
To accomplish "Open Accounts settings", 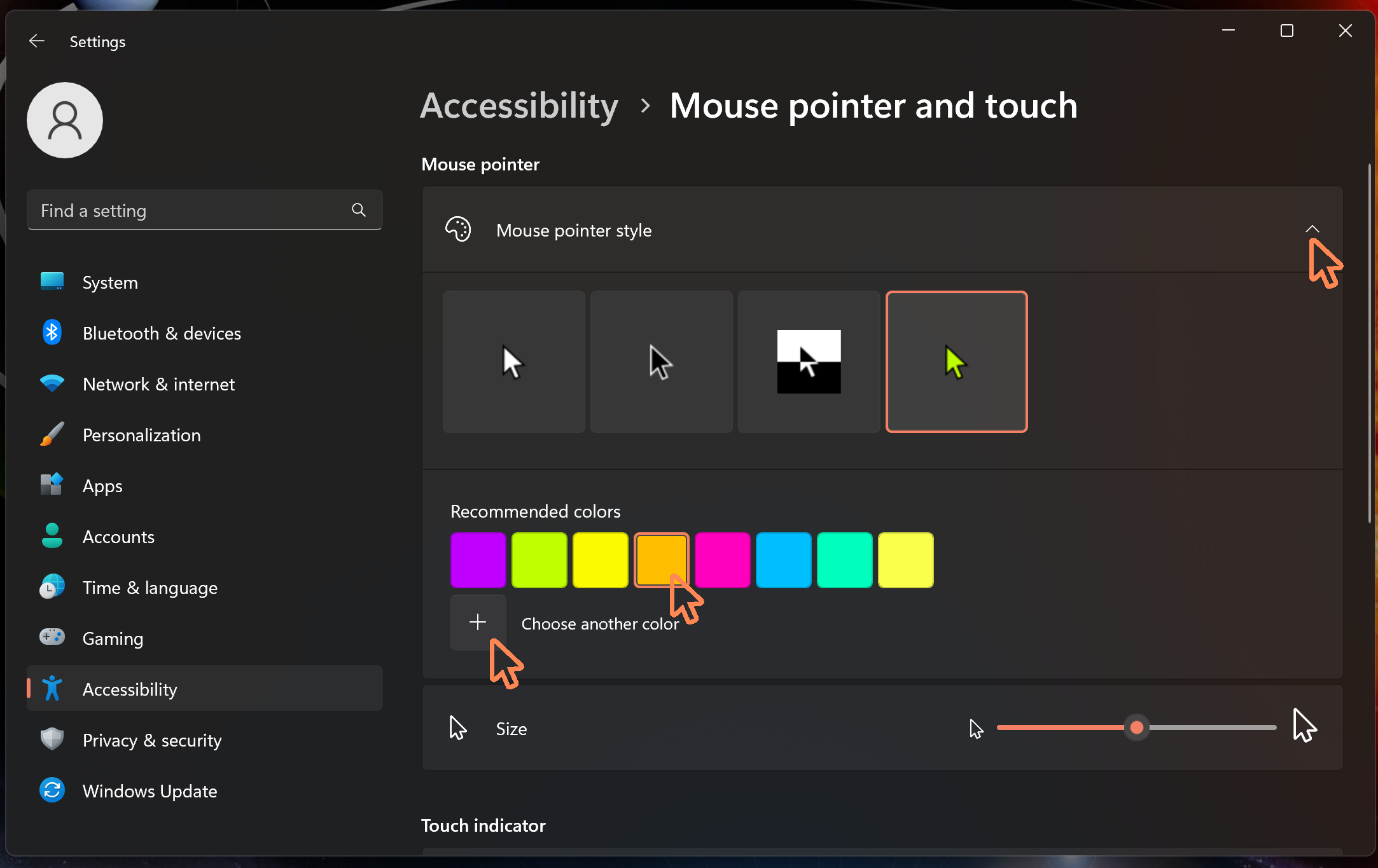I will click(118, 536).
